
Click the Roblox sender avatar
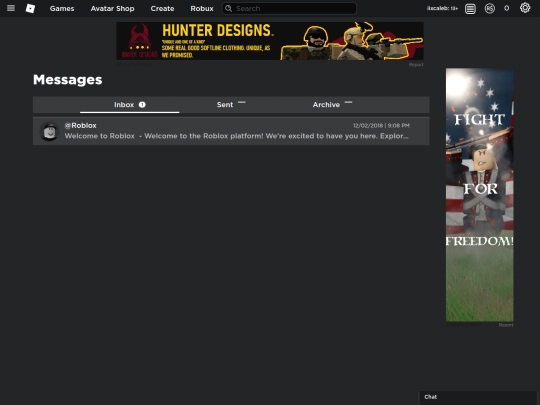(50, 131)
